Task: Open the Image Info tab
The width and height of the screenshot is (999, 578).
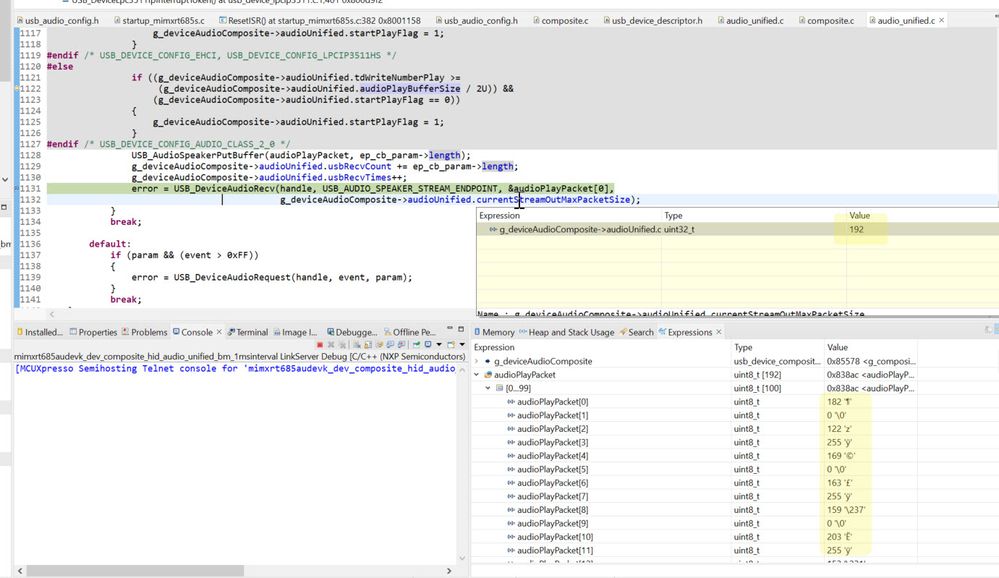Action: tap(295, 332)
